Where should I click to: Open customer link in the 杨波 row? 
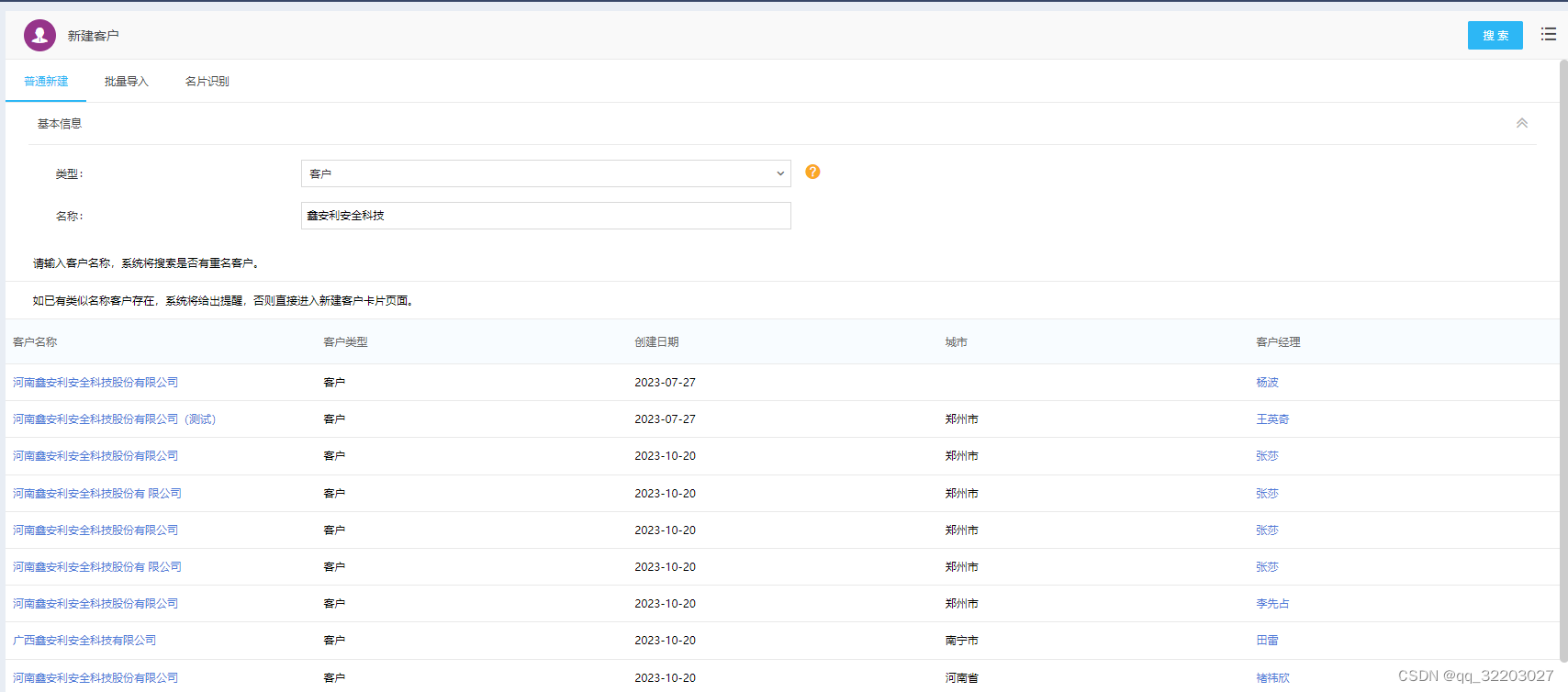[x=95, y=382]
